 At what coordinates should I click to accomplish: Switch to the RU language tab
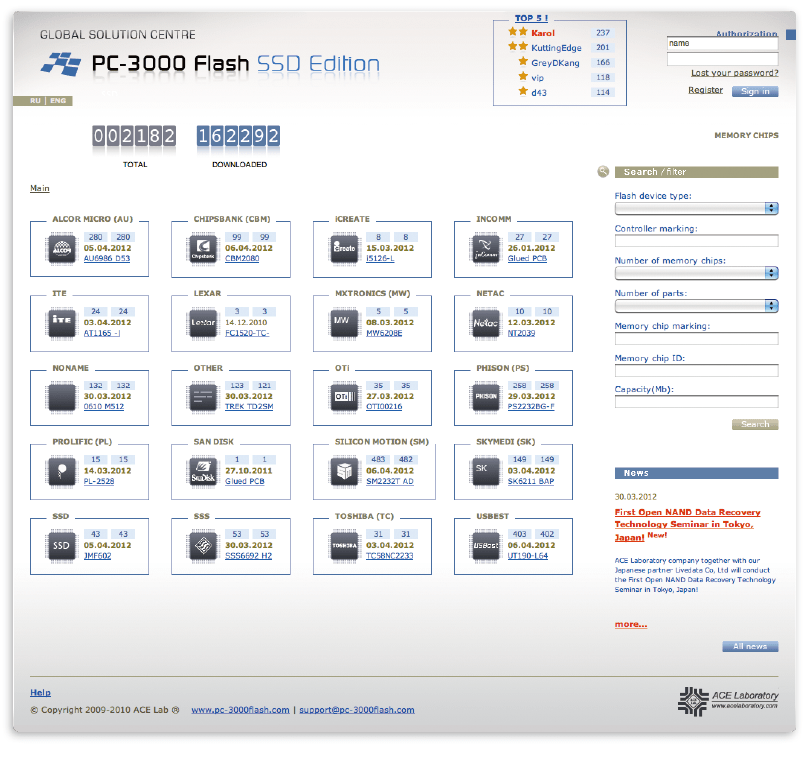point(33,100)
